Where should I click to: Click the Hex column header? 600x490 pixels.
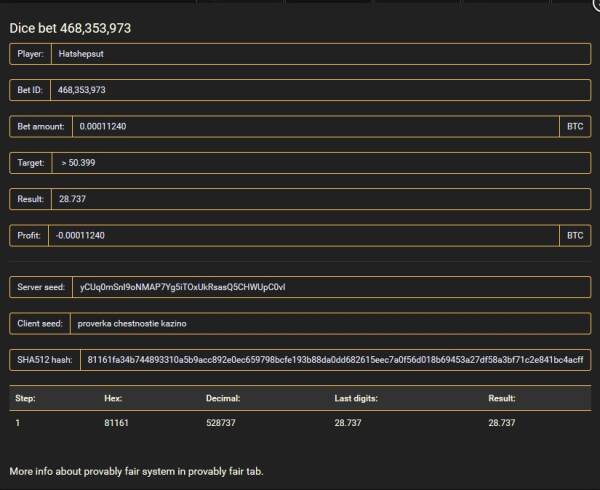point(113,398)
